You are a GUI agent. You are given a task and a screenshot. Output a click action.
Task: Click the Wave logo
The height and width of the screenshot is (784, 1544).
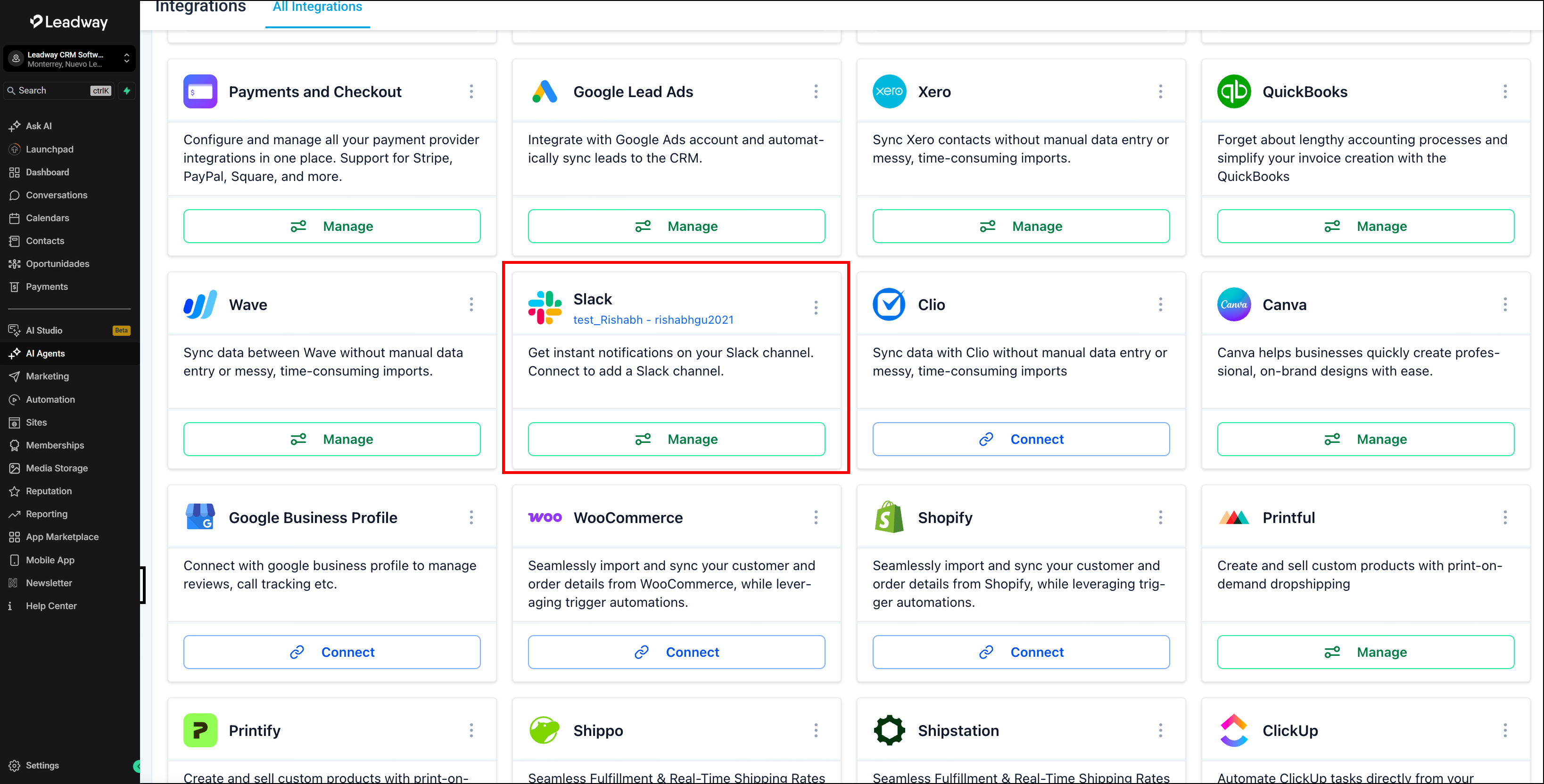tap(200, 305)
